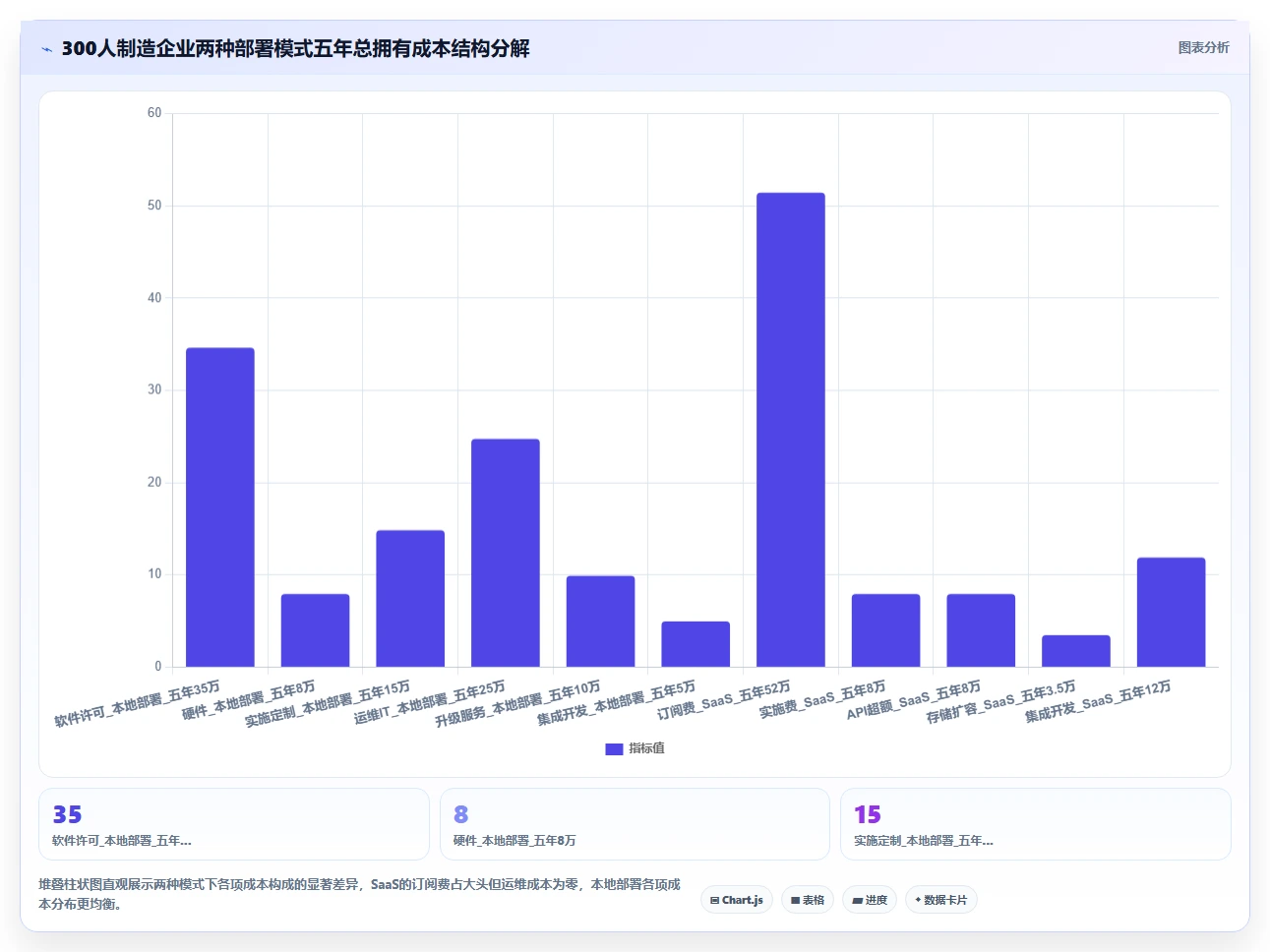
Task: Select the 进度 tag chip
Action: pos(870,900)
